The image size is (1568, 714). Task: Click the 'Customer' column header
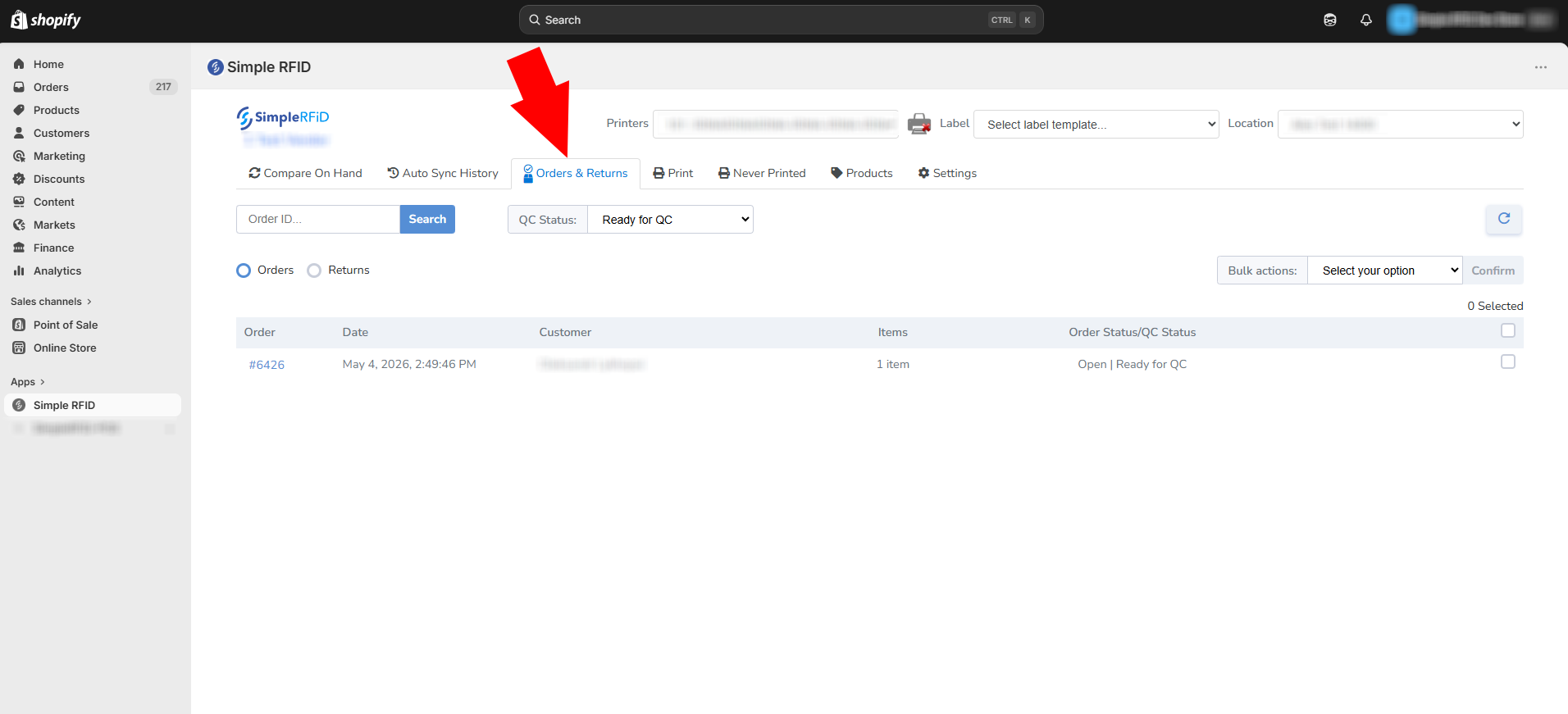point(565,332)
